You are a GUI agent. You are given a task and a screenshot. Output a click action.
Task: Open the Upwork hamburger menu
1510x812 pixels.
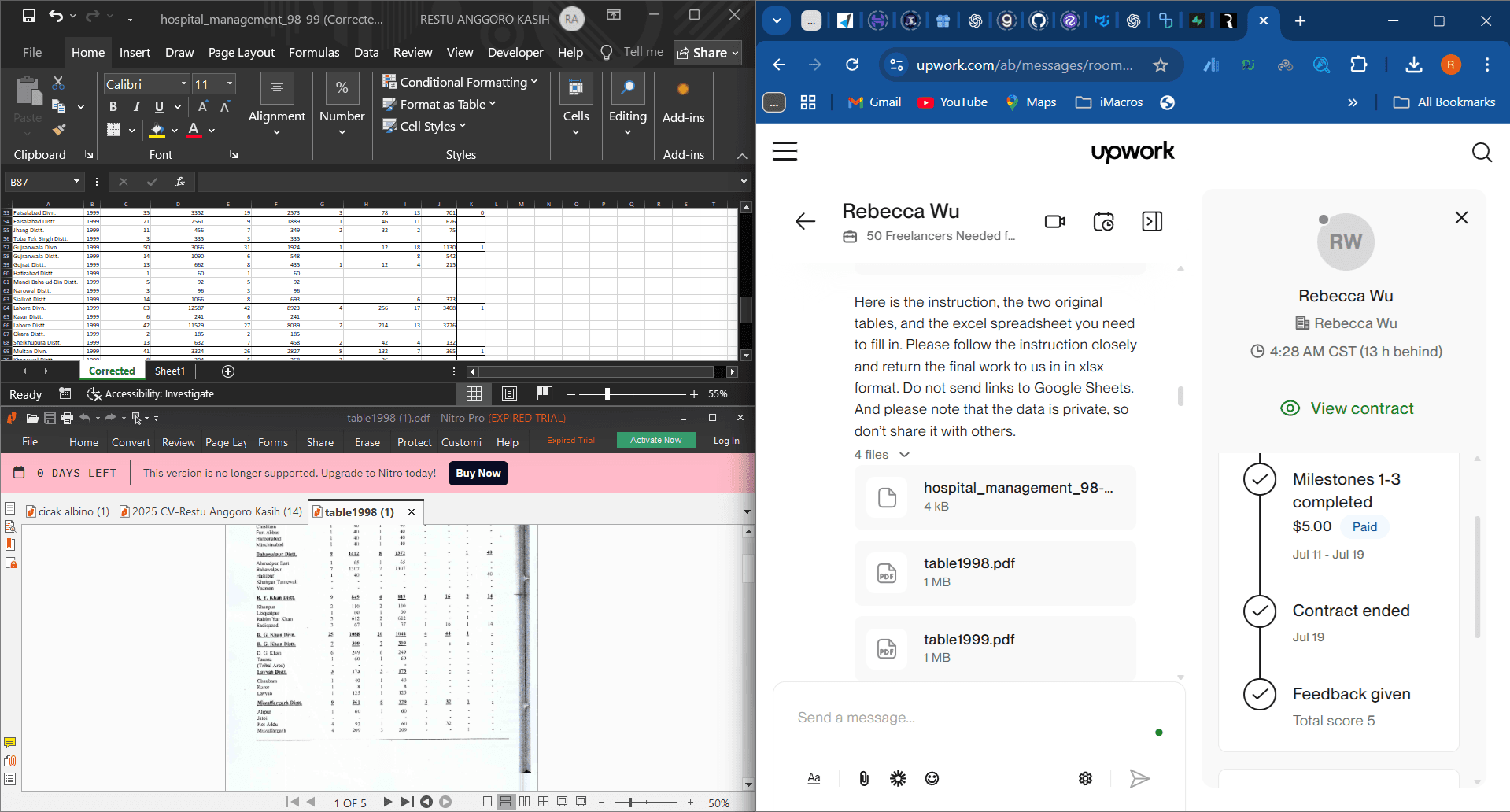coord(785,151)
